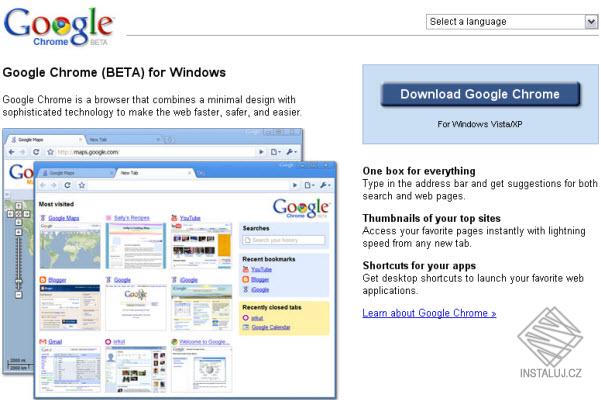Screen dimensions: 601x400
Task: Click the Search your history field
Action: point(284,240)
